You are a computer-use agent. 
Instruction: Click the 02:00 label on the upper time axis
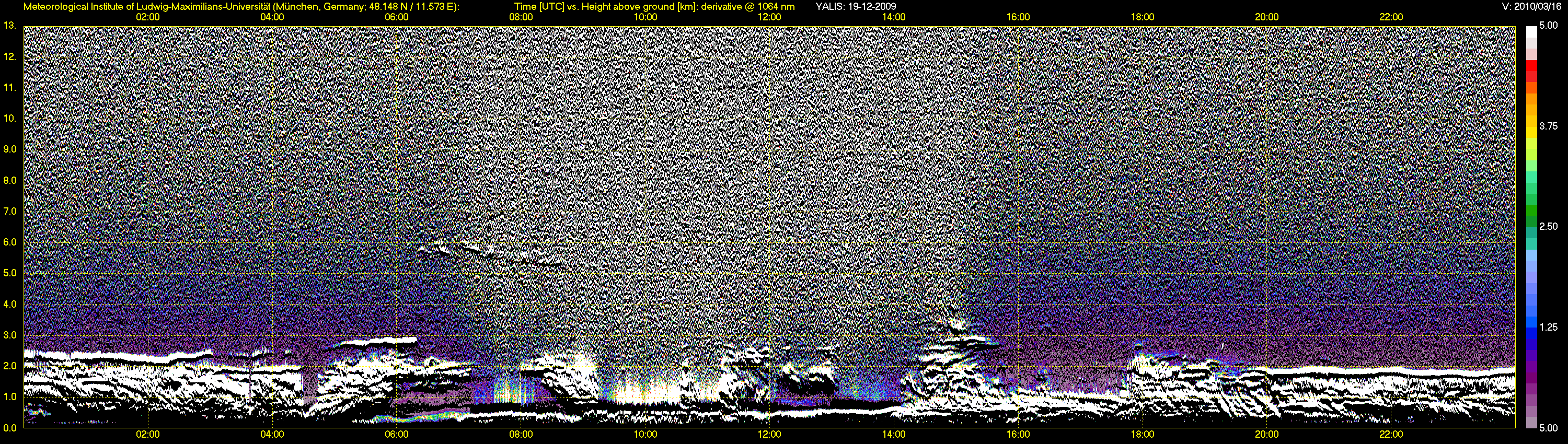coord(148,17)
